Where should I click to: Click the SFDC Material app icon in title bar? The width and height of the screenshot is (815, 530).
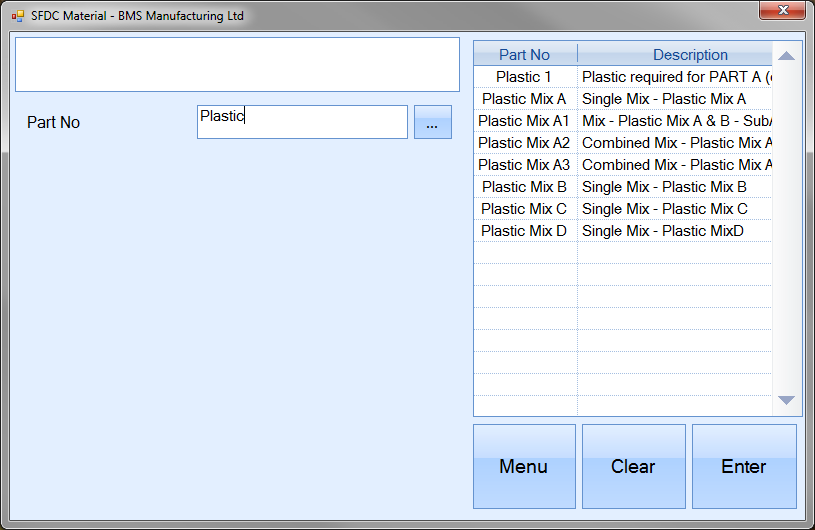17,16
